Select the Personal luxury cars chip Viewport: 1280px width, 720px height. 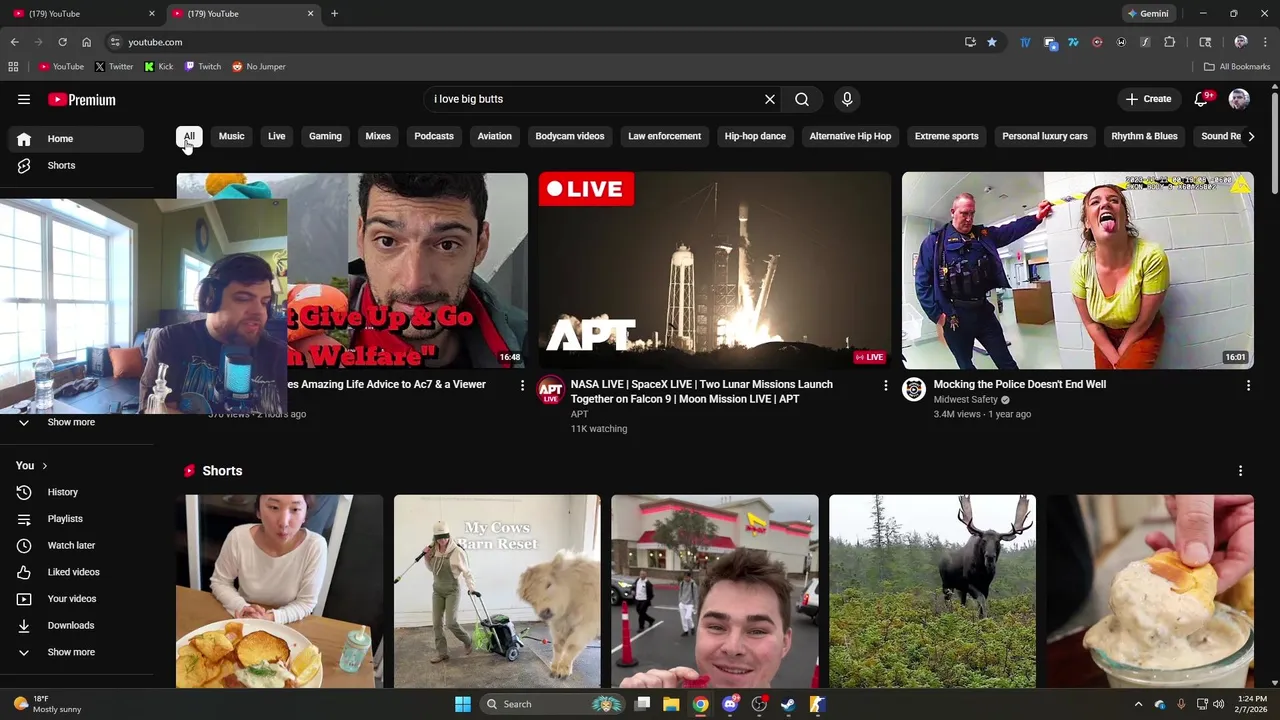1045,136
